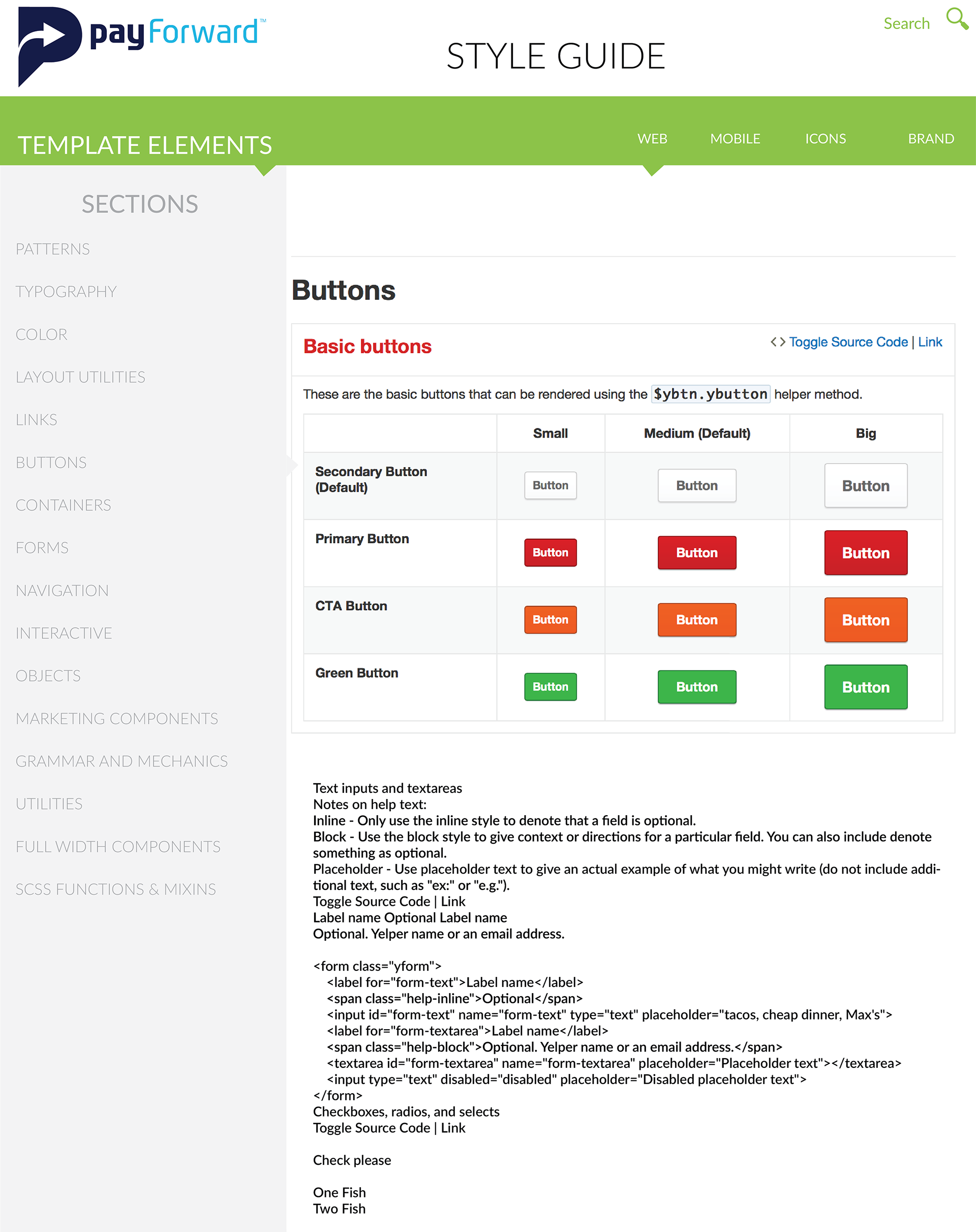This screenshot has height=1232, width=976.
Task: Click the 'Check please' text
Action: point(352,1160)
